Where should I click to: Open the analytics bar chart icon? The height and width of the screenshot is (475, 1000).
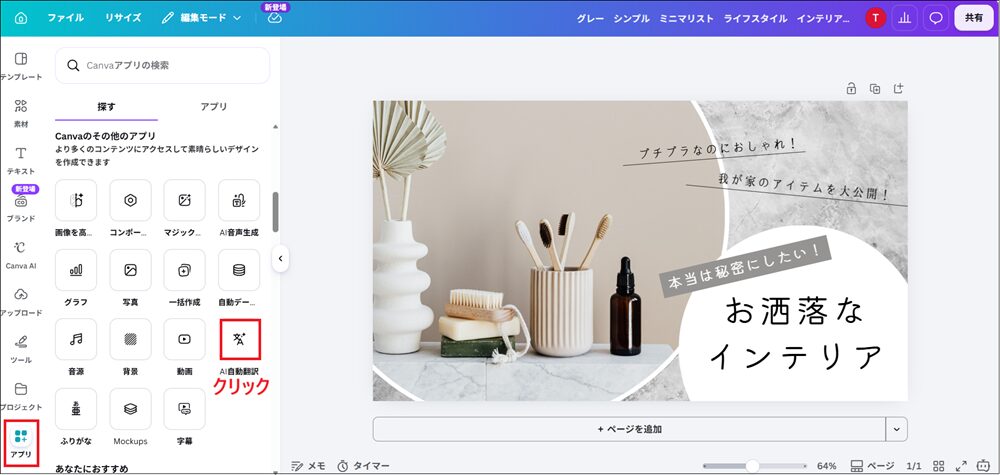[904, 18]
